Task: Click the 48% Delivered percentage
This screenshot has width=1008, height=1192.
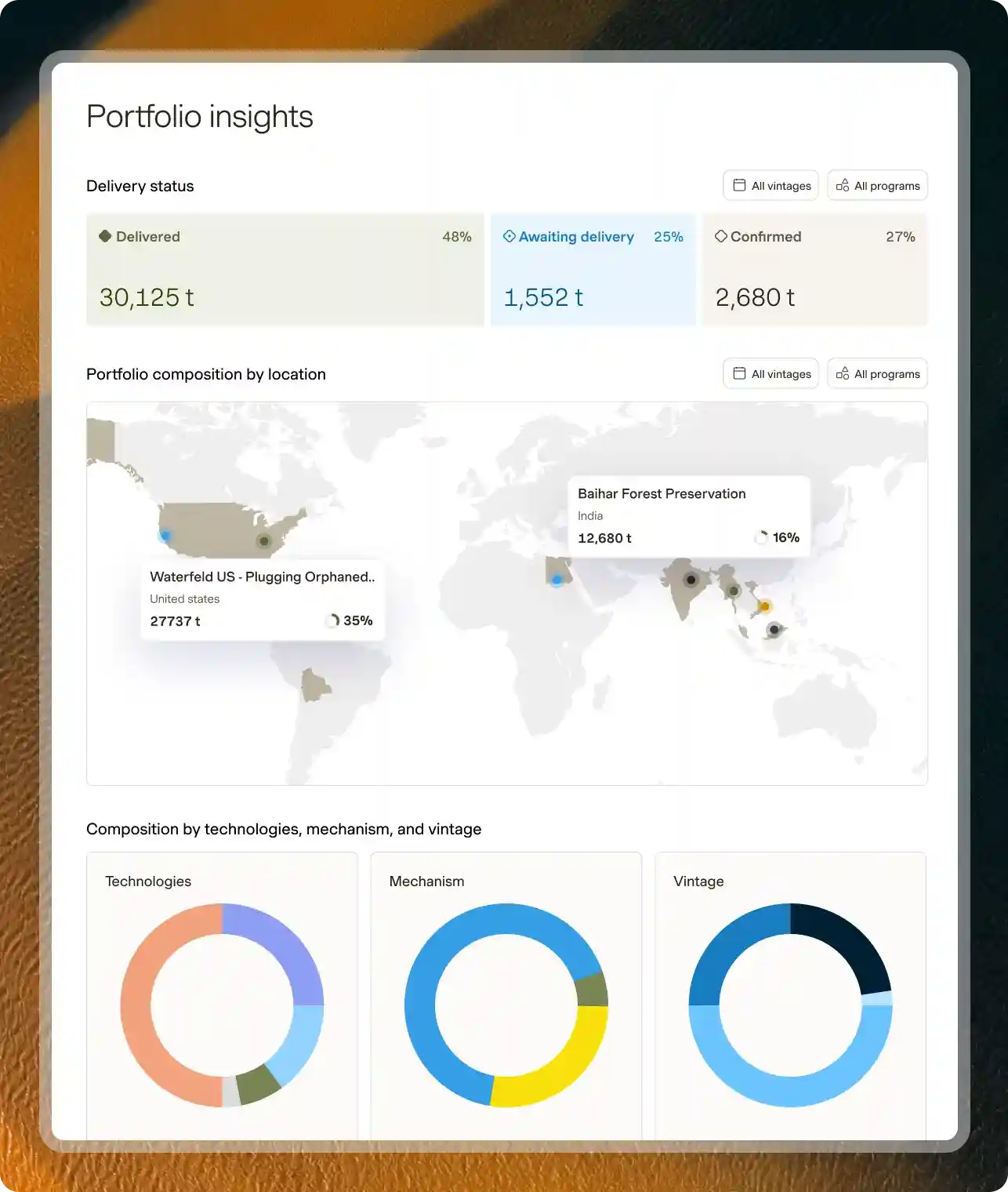Action: 457,237
